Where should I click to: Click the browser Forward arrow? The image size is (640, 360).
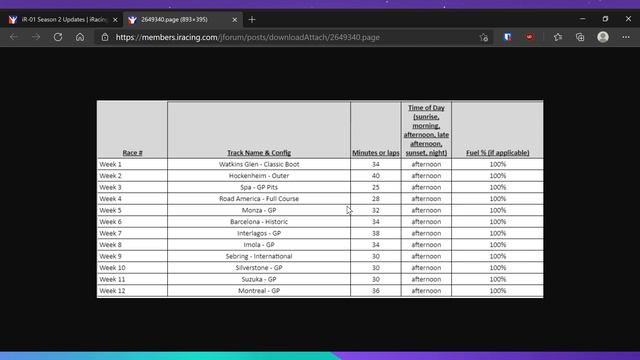tap(36, 37)
